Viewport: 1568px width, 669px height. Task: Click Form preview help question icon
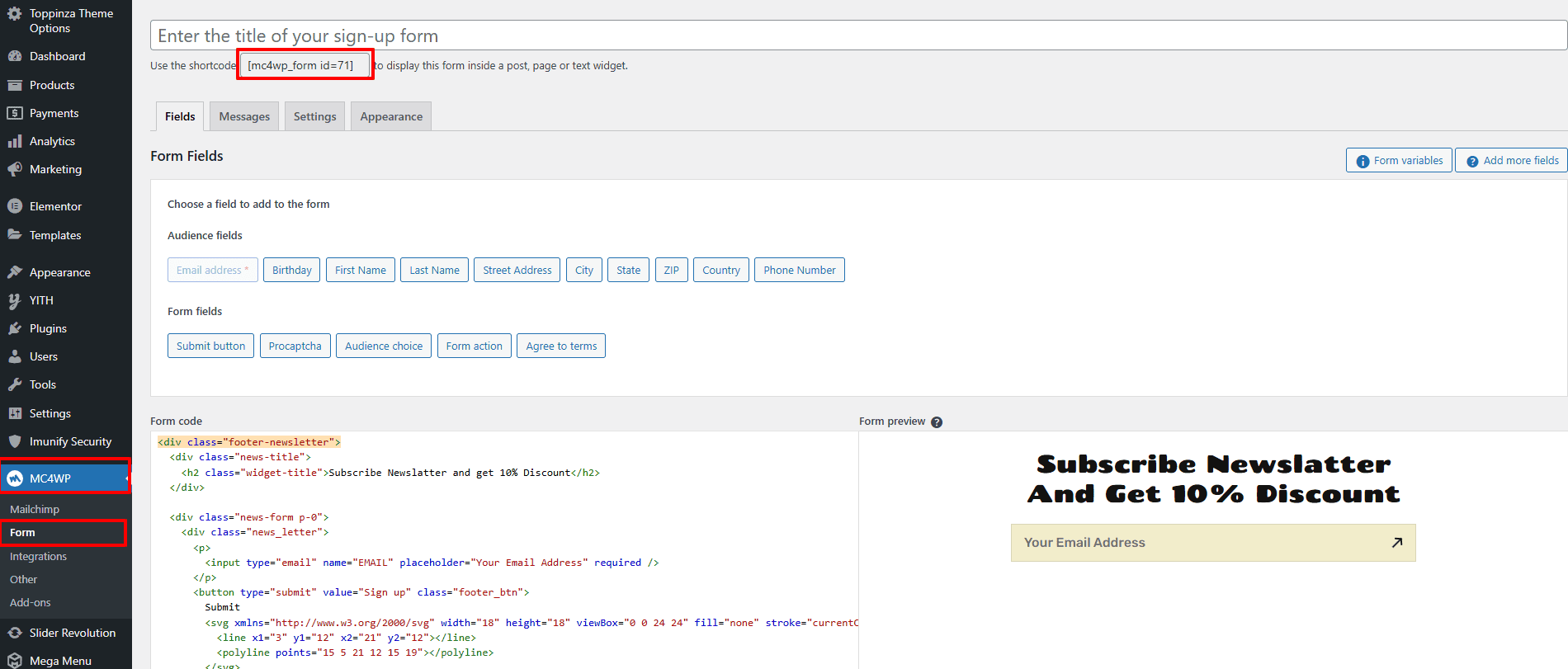(x=937, y=422)
